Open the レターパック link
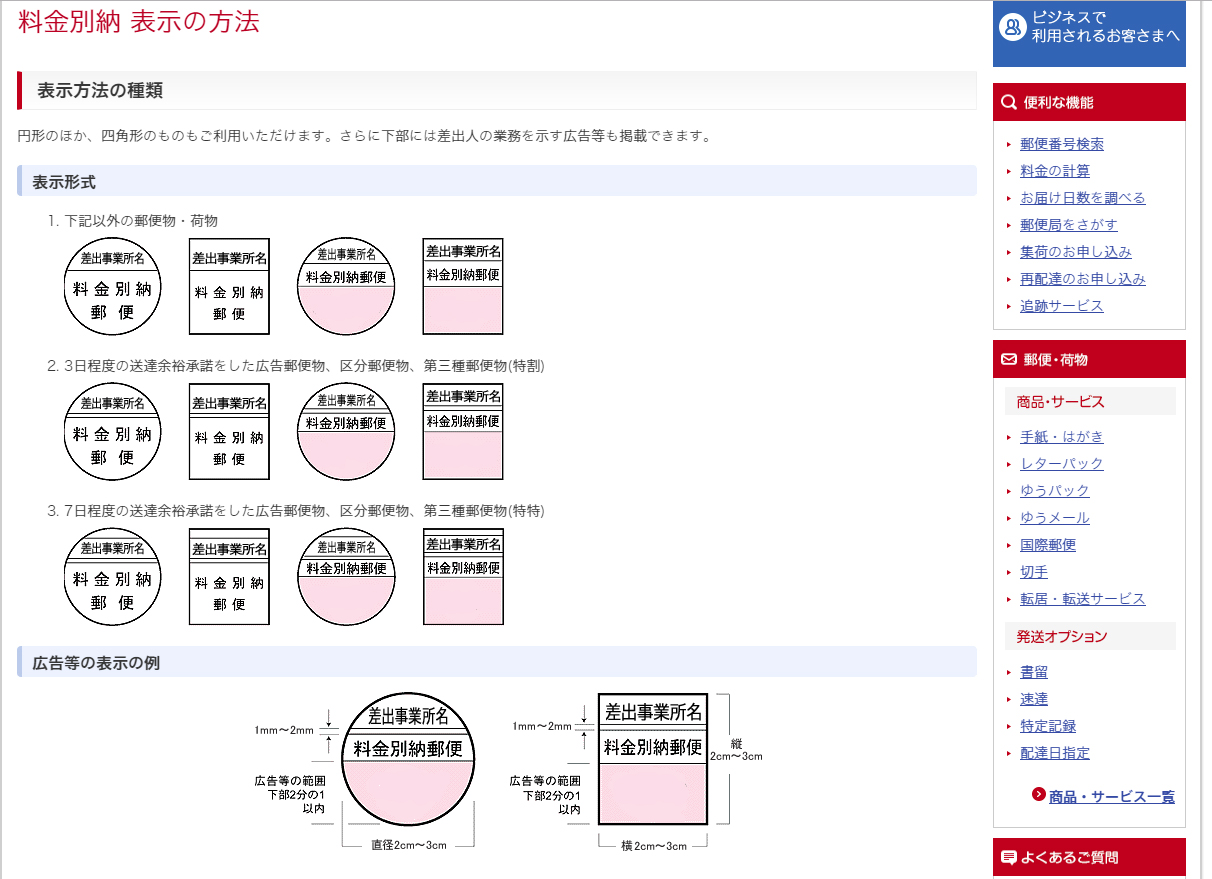1212x879 pixels. [1061, 464]
